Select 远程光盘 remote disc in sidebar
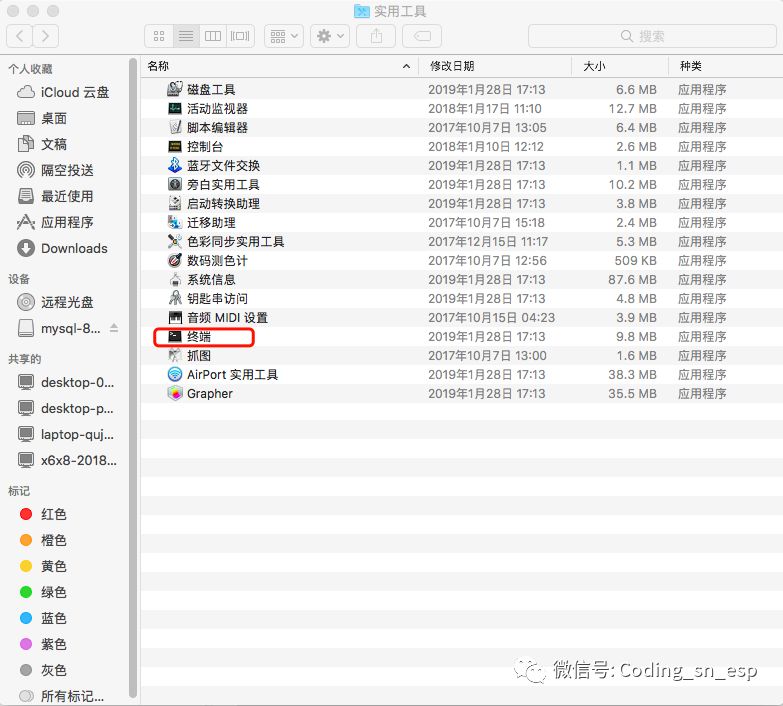 click(55, 302)
